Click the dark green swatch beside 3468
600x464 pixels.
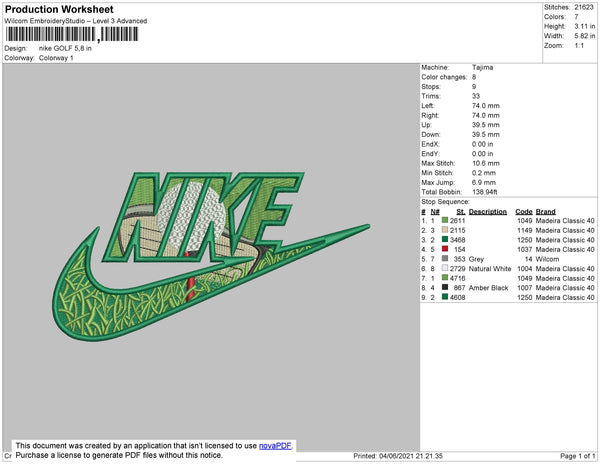pos(445,239)
